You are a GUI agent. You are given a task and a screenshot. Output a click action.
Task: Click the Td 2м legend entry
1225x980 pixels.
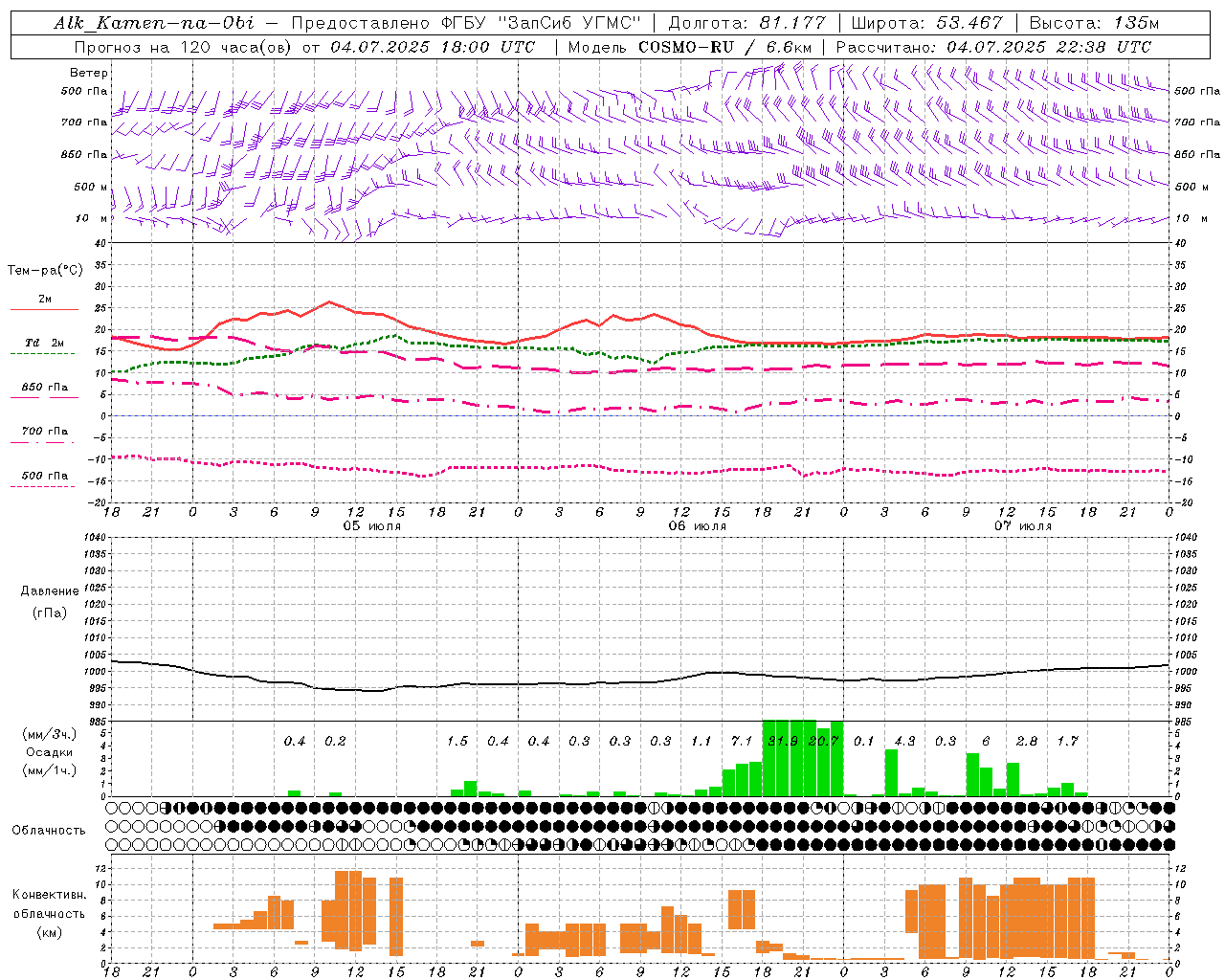click(45, 343)
